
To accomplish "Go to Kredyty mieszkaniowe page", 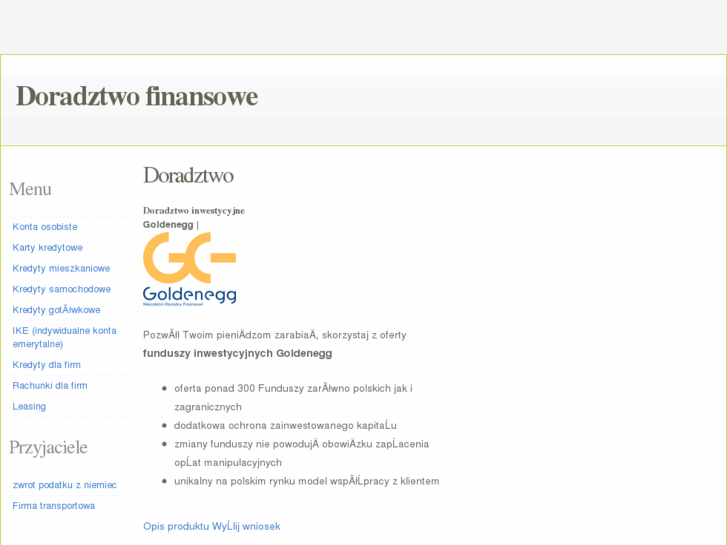I will coord(61,269).
